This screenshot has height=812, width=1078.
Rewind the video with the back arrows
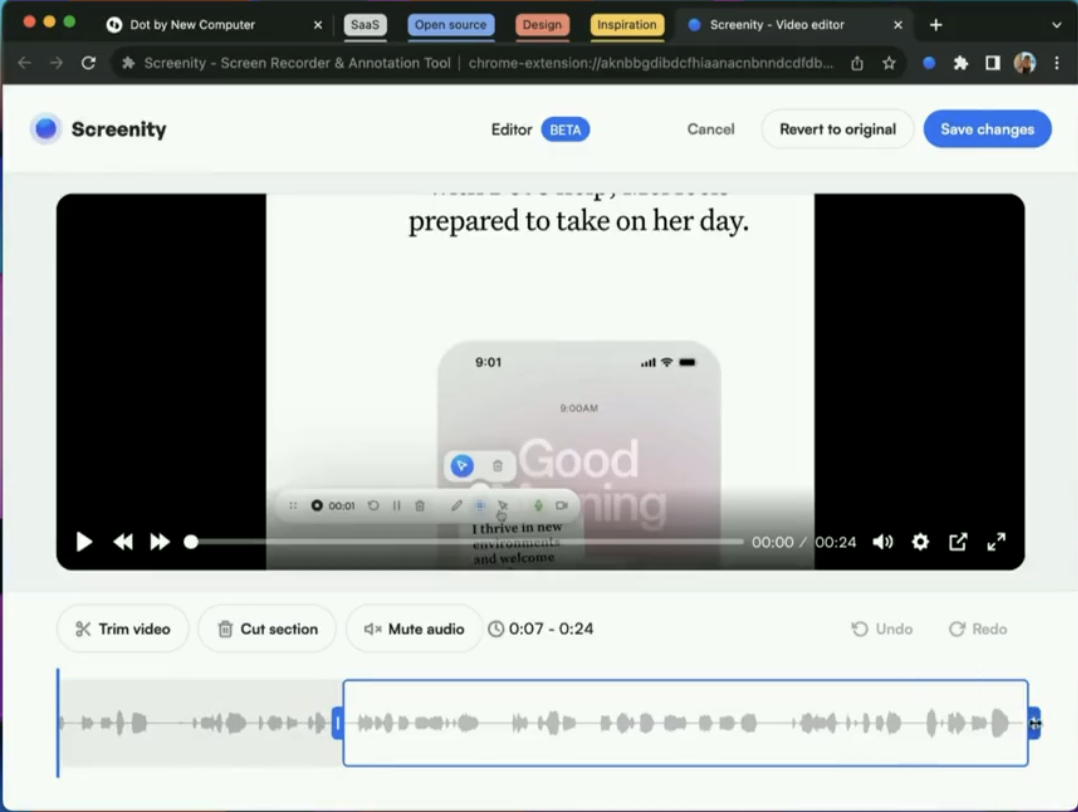click(123, 542)
